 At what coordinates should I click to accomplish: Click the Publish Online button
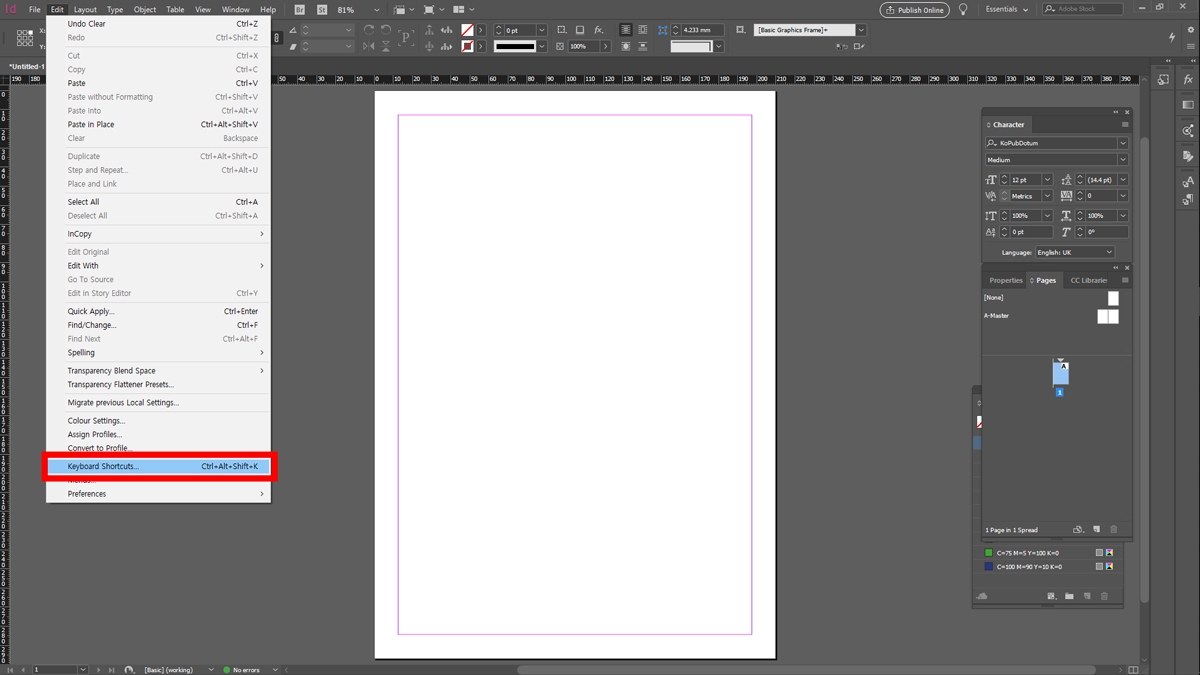915,10
